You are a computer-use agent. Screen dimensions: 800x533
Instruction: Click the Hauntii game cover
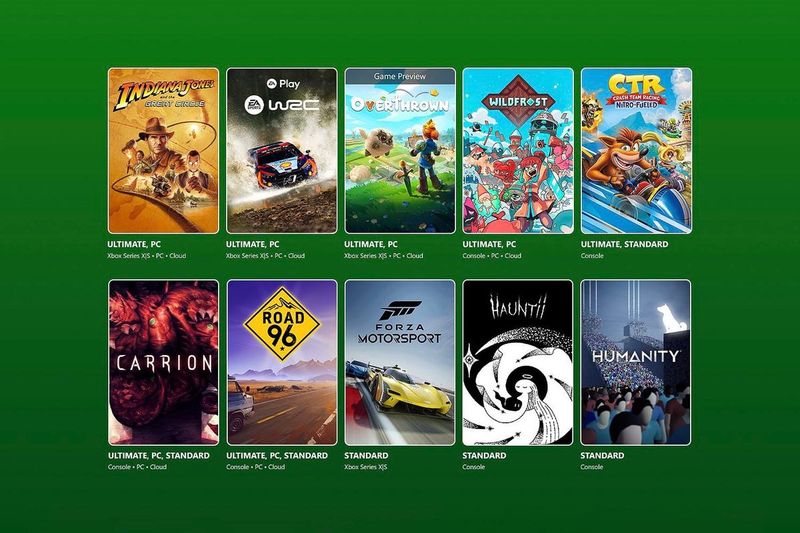click(518, 362)
